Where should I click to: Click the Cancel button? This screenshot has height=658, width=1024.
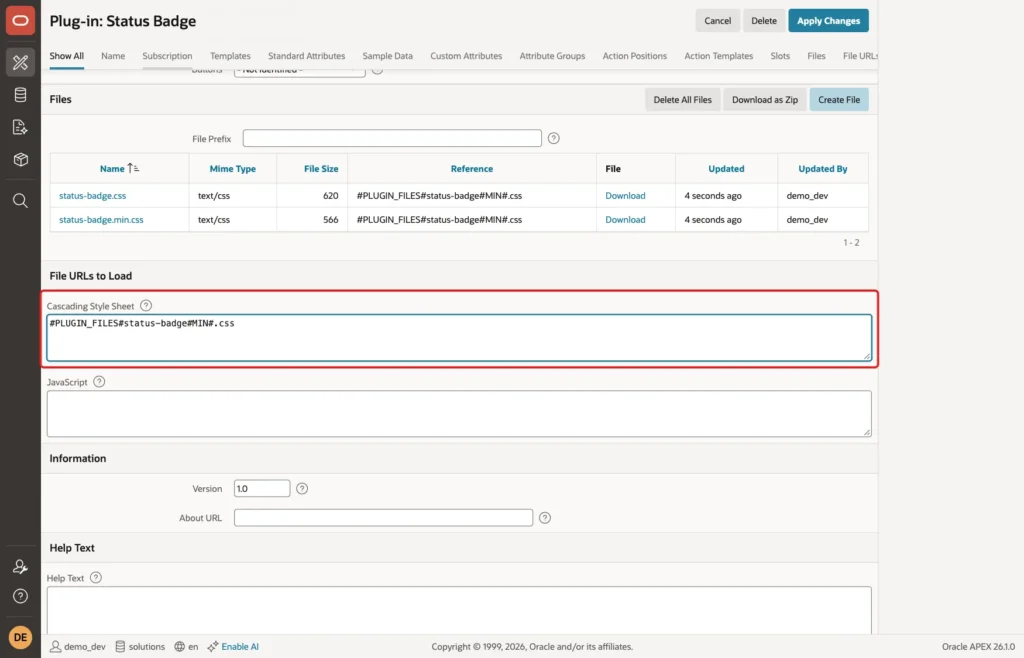(718, 21)
